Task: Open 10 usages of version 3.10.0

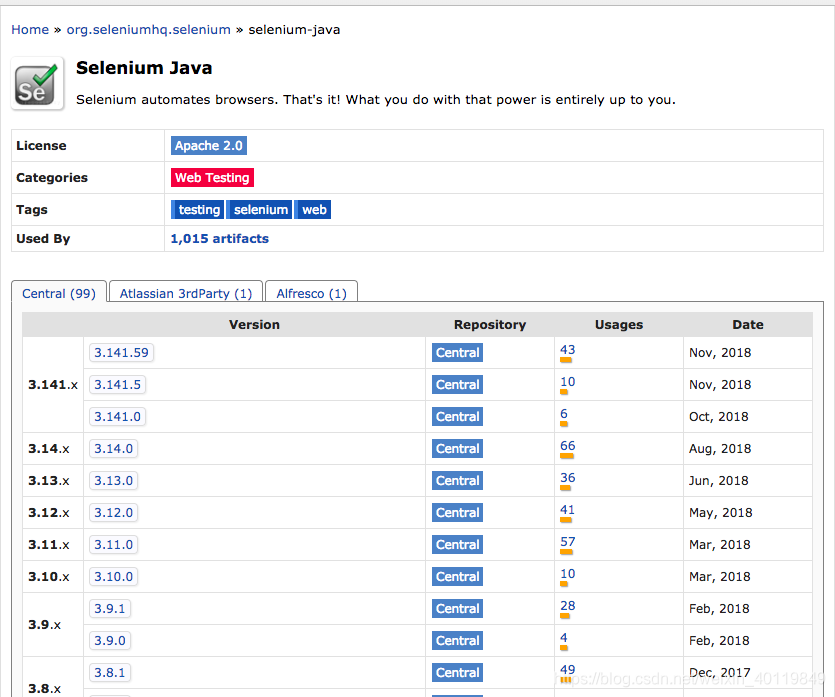Action: click(x=568, y=573)
